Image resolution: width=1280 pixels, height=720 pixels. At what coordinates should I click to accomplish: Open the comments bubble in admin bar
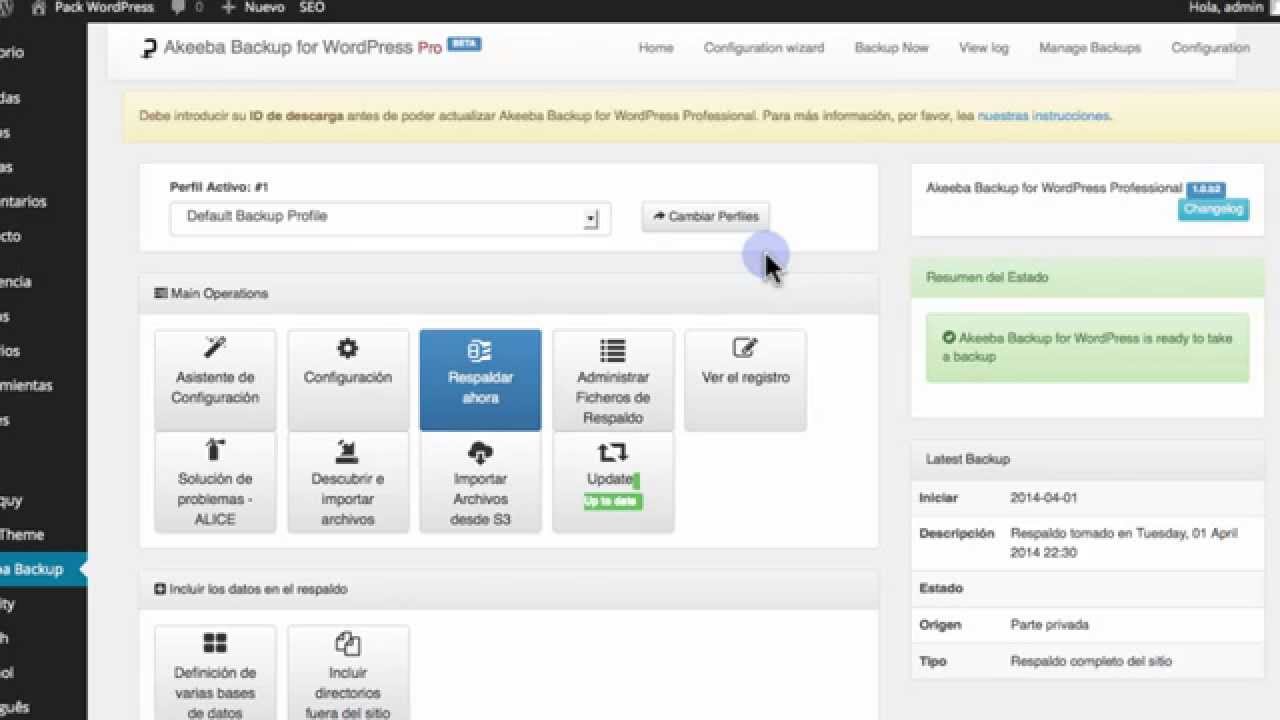click(x=177, y=7)
